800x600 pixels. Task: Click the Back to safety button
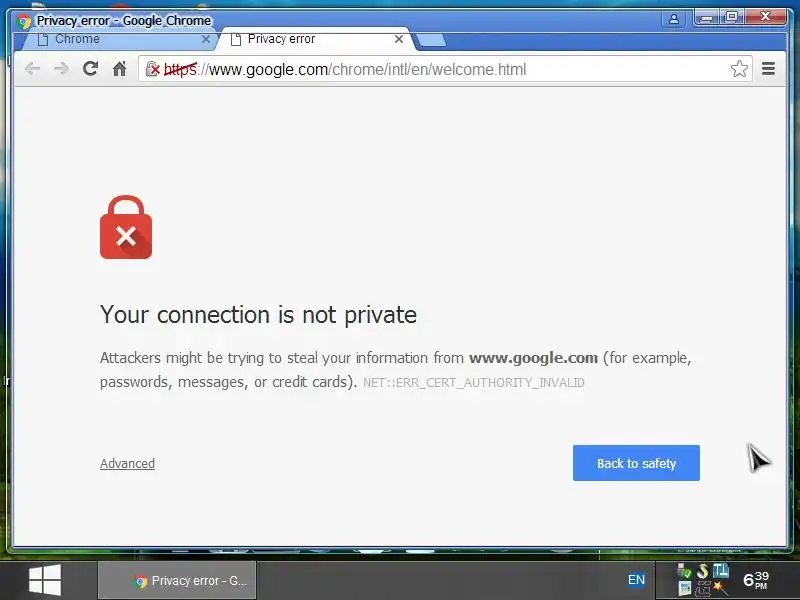(x=636, y=463)
